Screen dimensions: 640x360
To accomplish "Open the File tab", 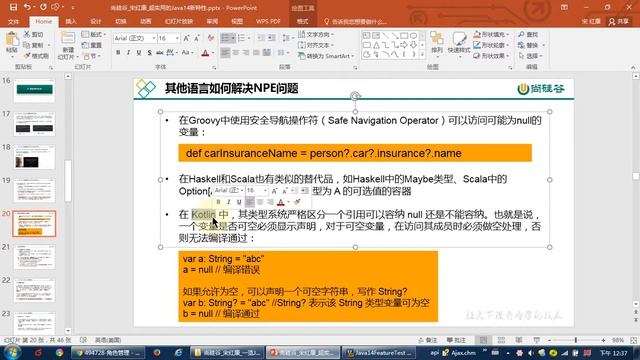I will coord(13,21).
